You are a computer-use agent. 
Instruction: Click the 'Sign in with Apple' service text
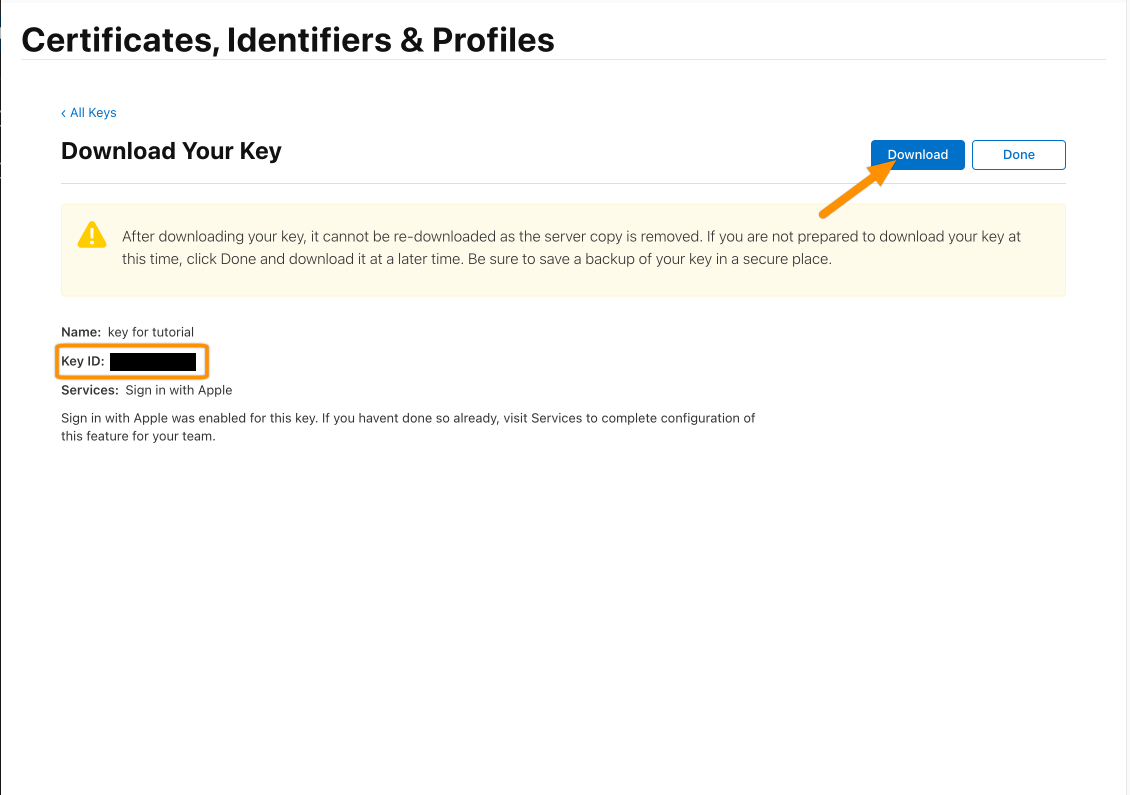(179, 390)
